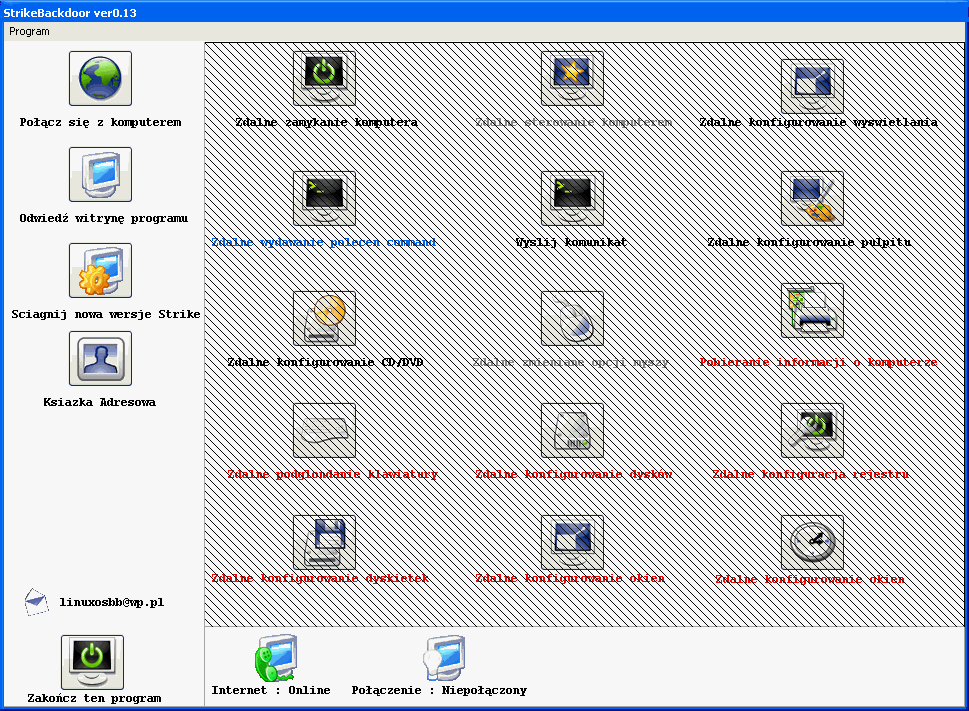Open the Program menu
The image size is (969, 711).
[28, 30]
